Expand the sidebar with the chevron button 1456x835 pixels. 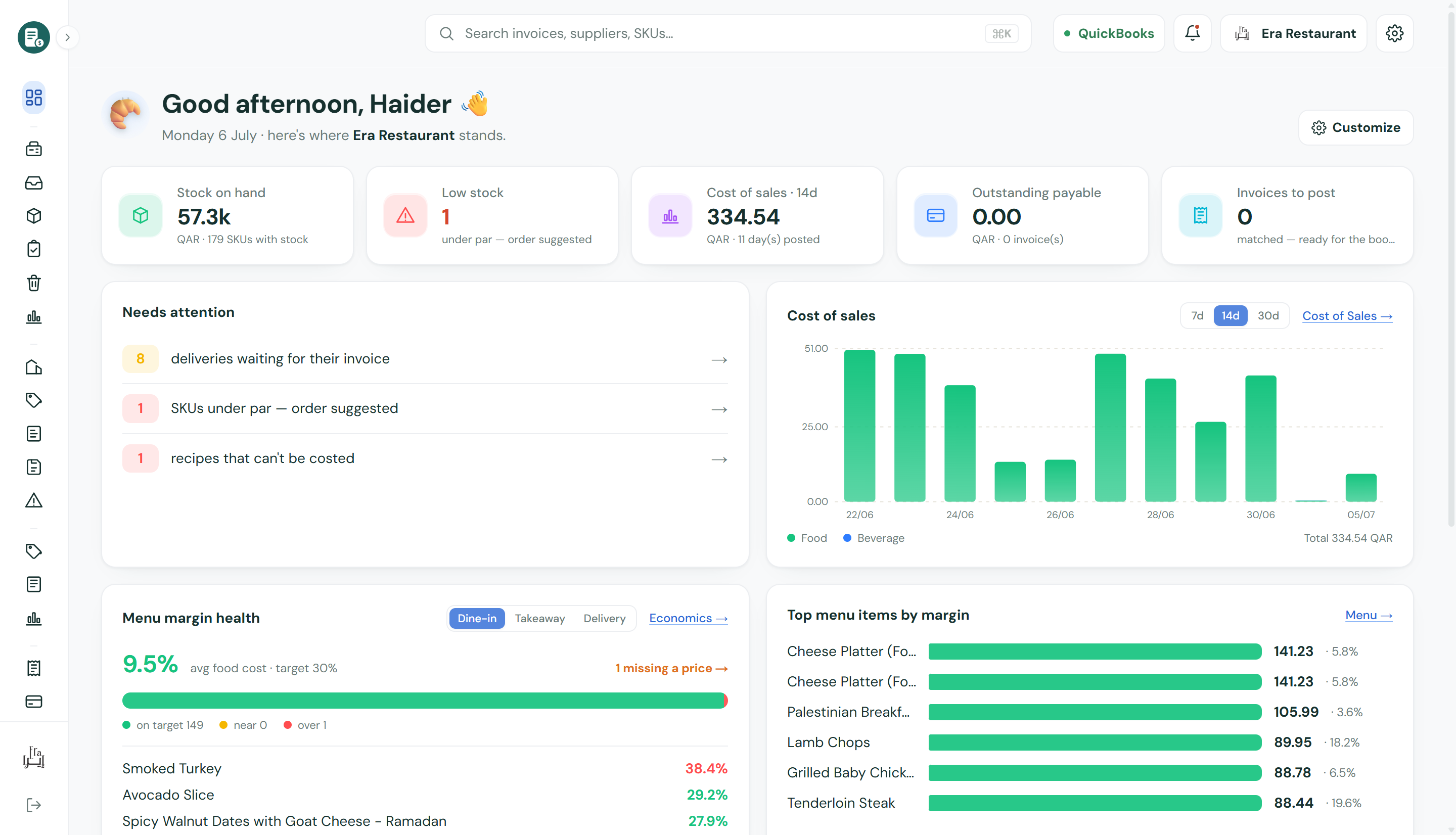pos(68,37)
